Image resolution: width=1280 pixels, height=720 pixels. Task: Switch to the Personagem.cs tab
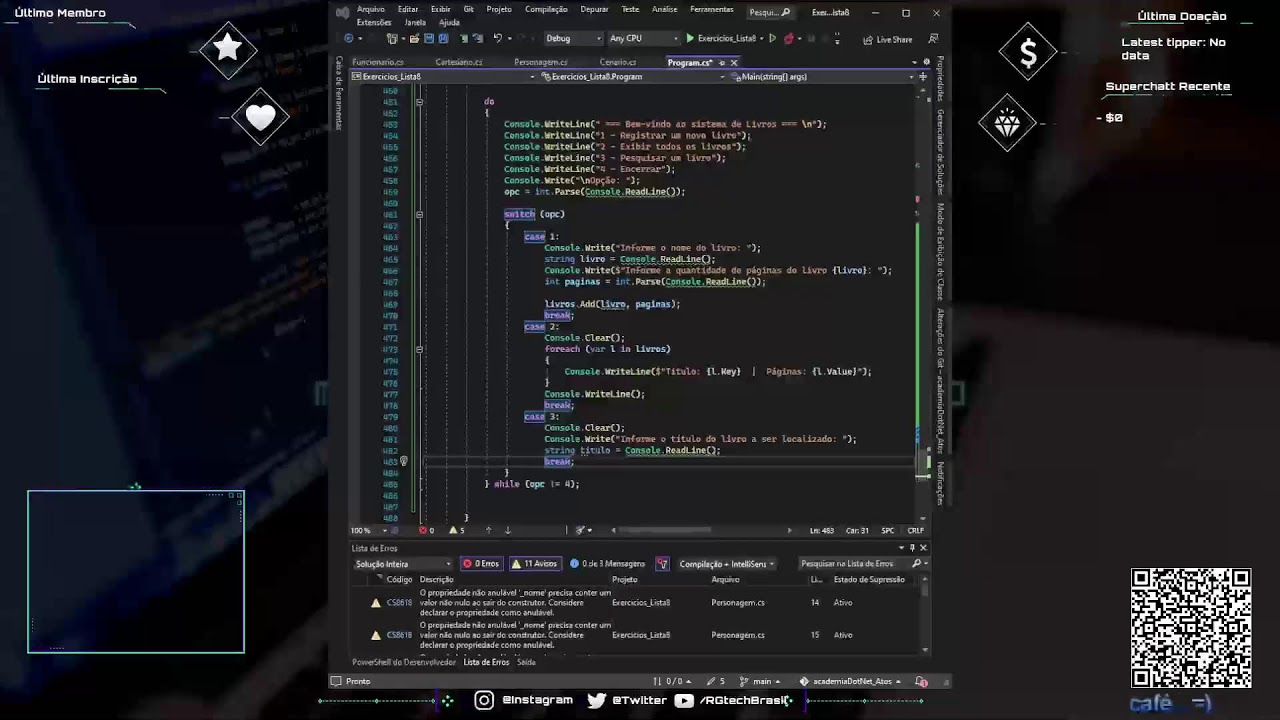tap(541, 62)
